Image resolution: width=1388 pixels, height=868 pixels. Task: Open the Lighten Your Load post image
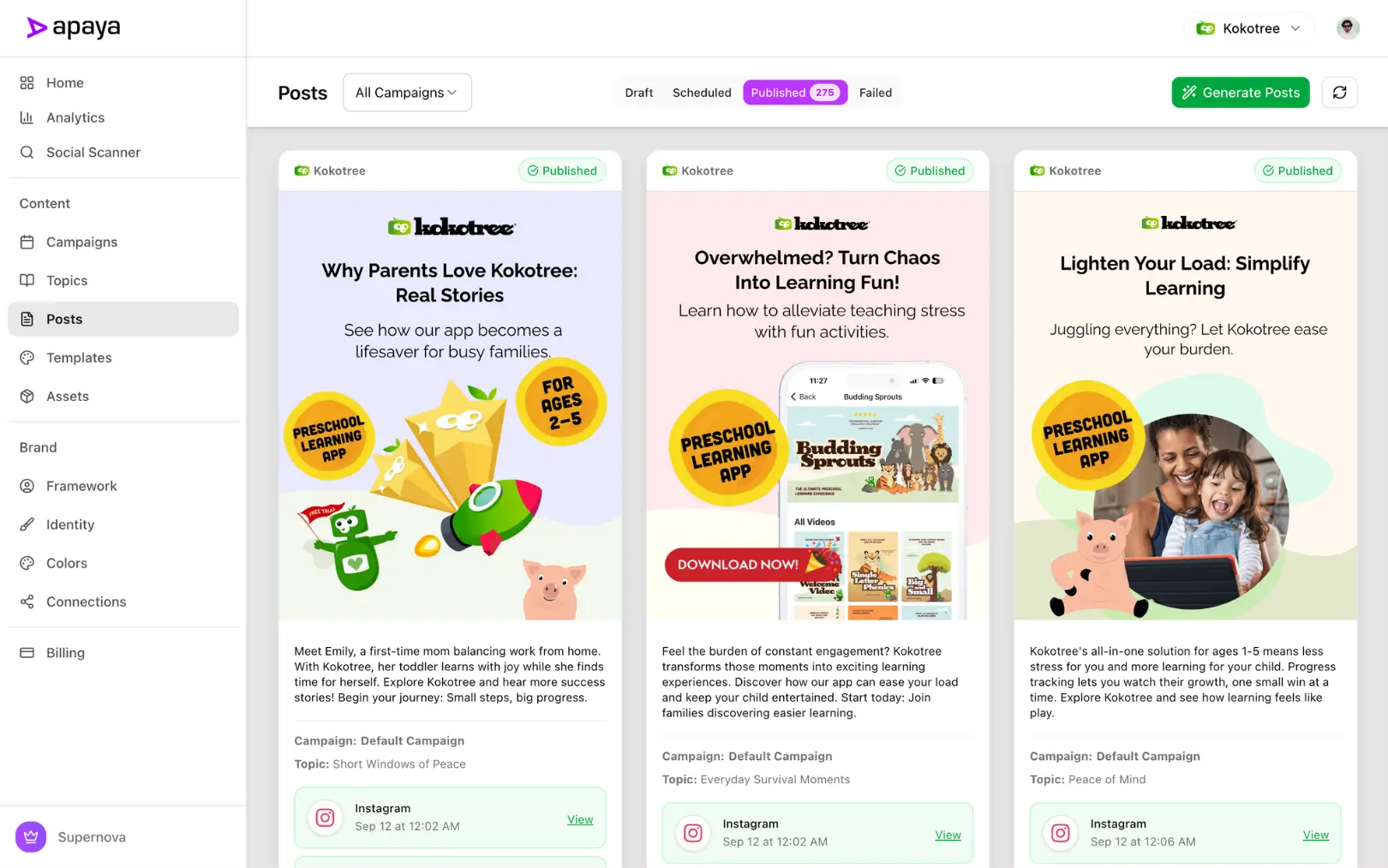[x=1185, y=405]
